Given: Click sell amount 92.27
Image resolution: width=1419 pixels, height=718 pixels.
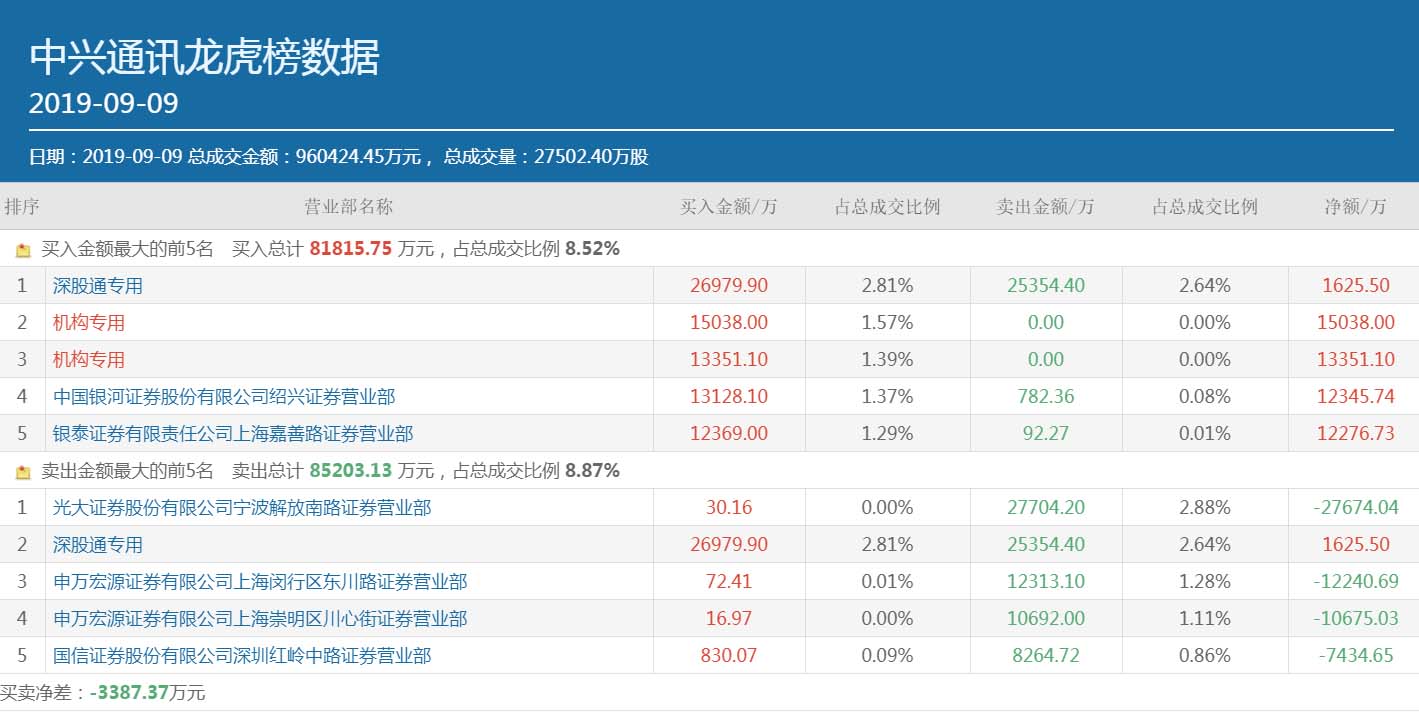Looking at the screenshot, I should [1046, 434].
